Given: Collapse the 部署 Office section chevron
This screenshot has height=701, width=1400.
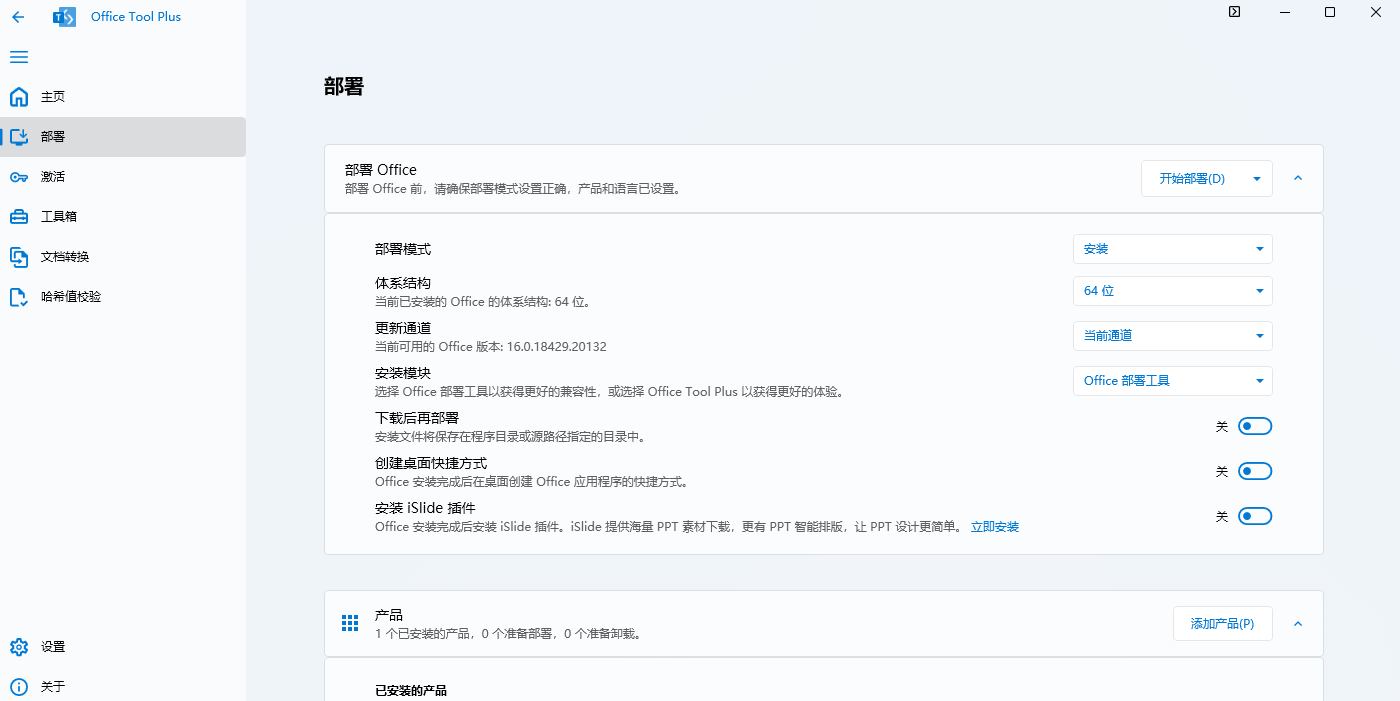Looking at the screenshot, I should click(x=1298, y=178).
